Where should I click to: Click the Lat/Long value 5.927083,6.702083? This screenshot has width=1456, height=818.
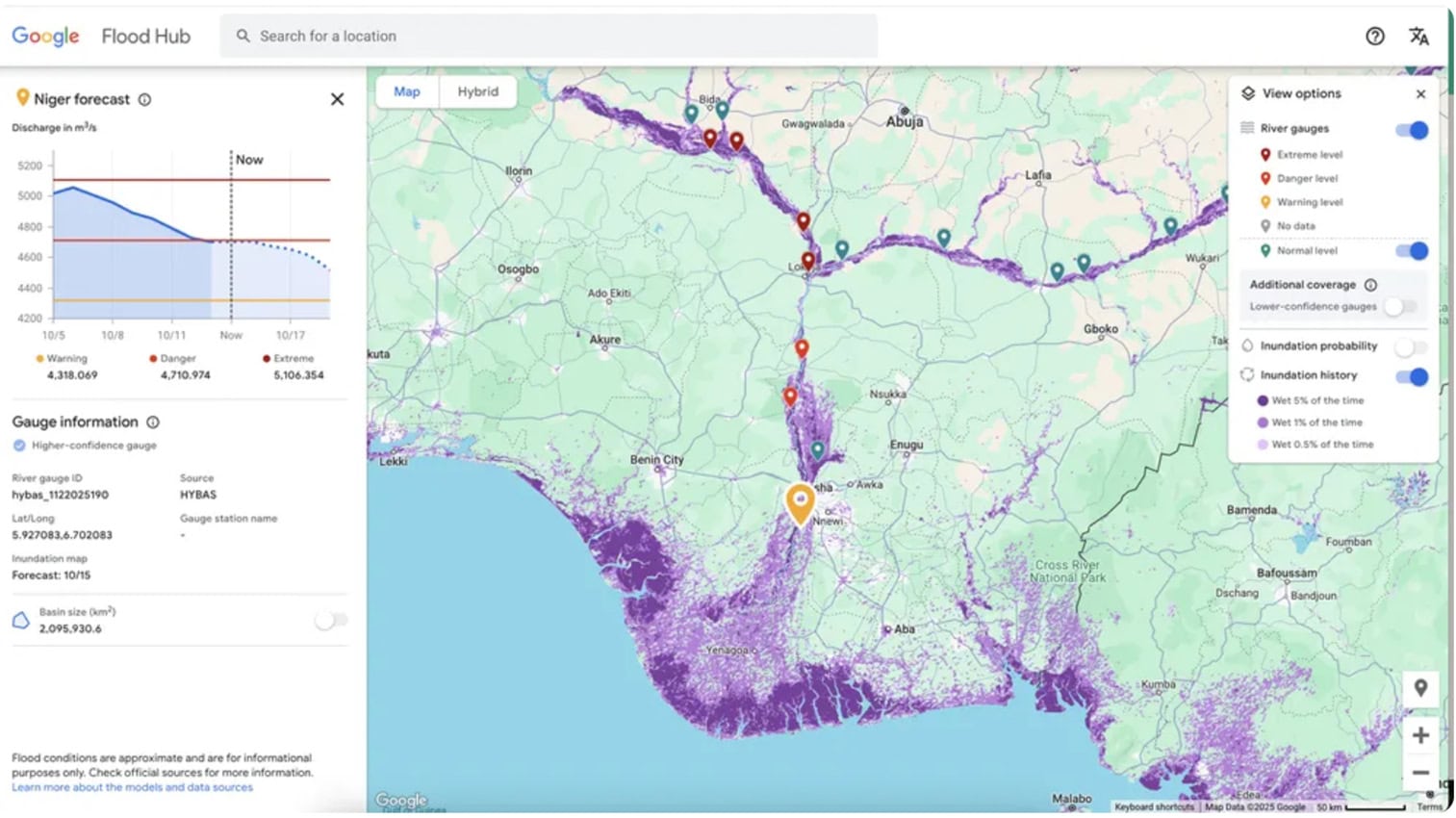pos(62,535)
